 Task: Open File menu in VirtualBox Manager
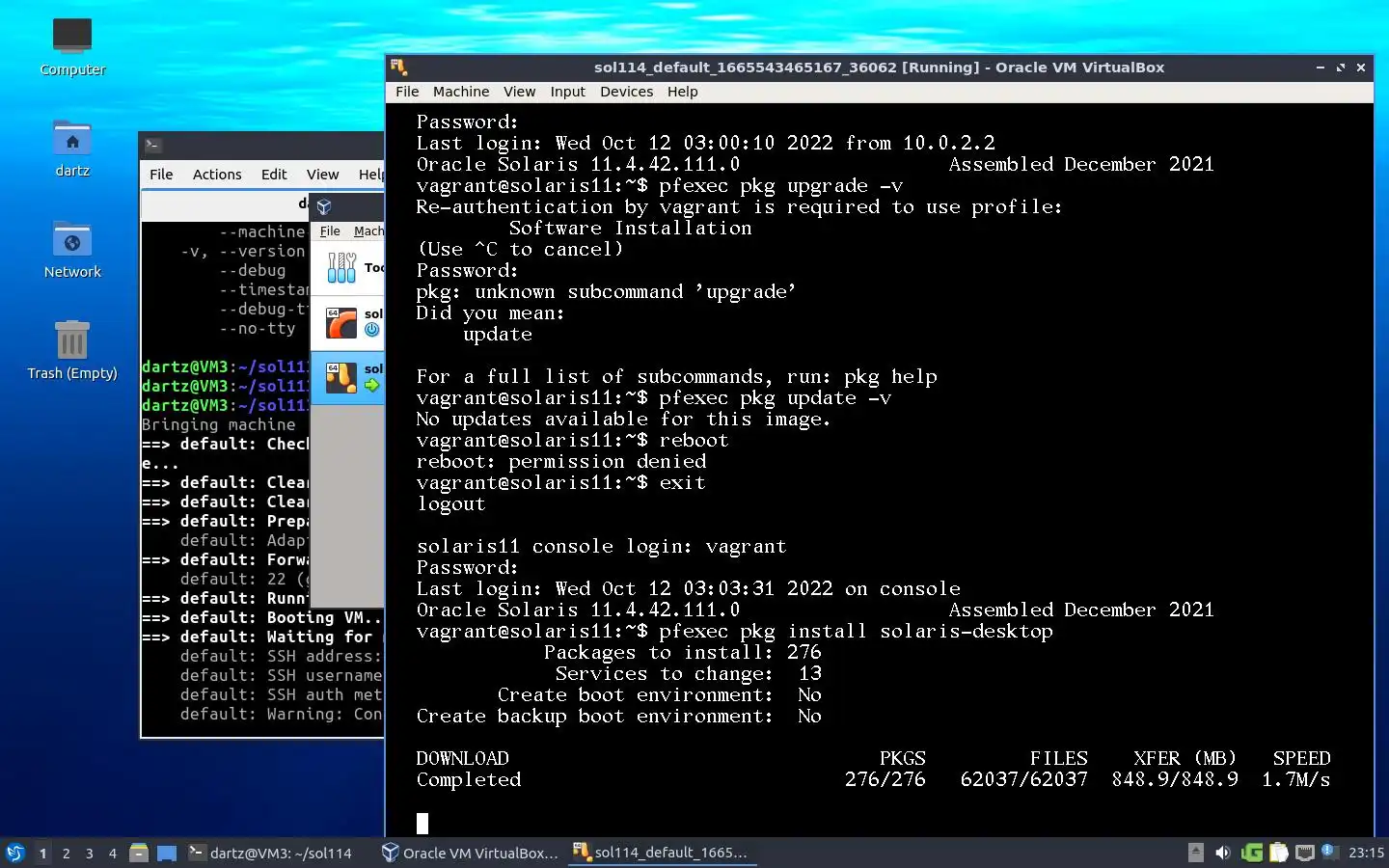coord(330,231)
